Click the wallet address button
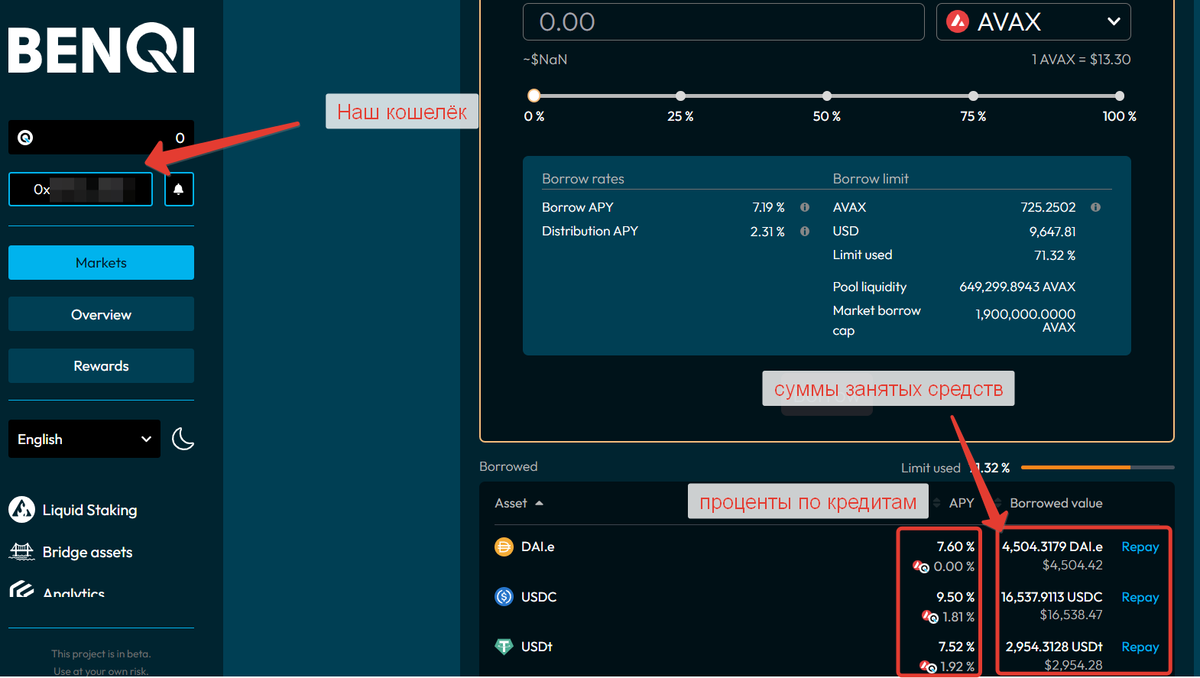The image size is (1200, 678). coord(81,189)
